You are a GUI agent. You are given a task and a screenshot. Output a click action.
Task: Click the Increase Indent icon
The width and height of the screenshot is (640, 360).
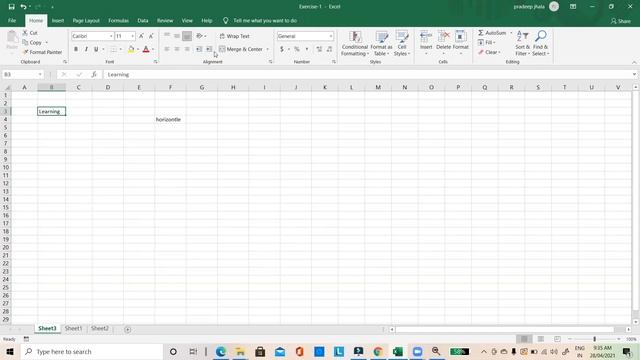click(209, 49)
